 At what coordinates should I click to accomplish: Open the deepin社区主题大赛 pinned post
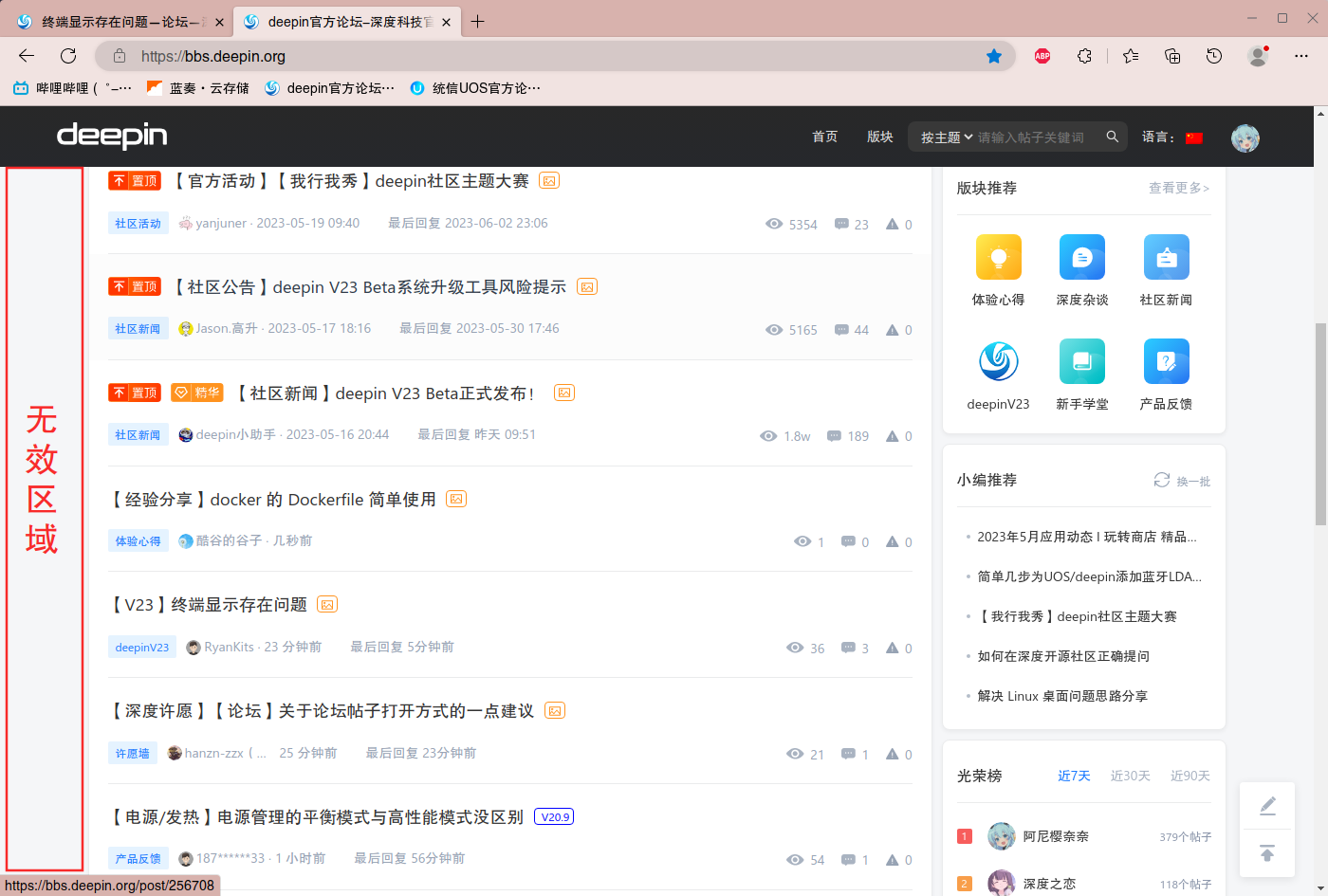click(352, 180)
